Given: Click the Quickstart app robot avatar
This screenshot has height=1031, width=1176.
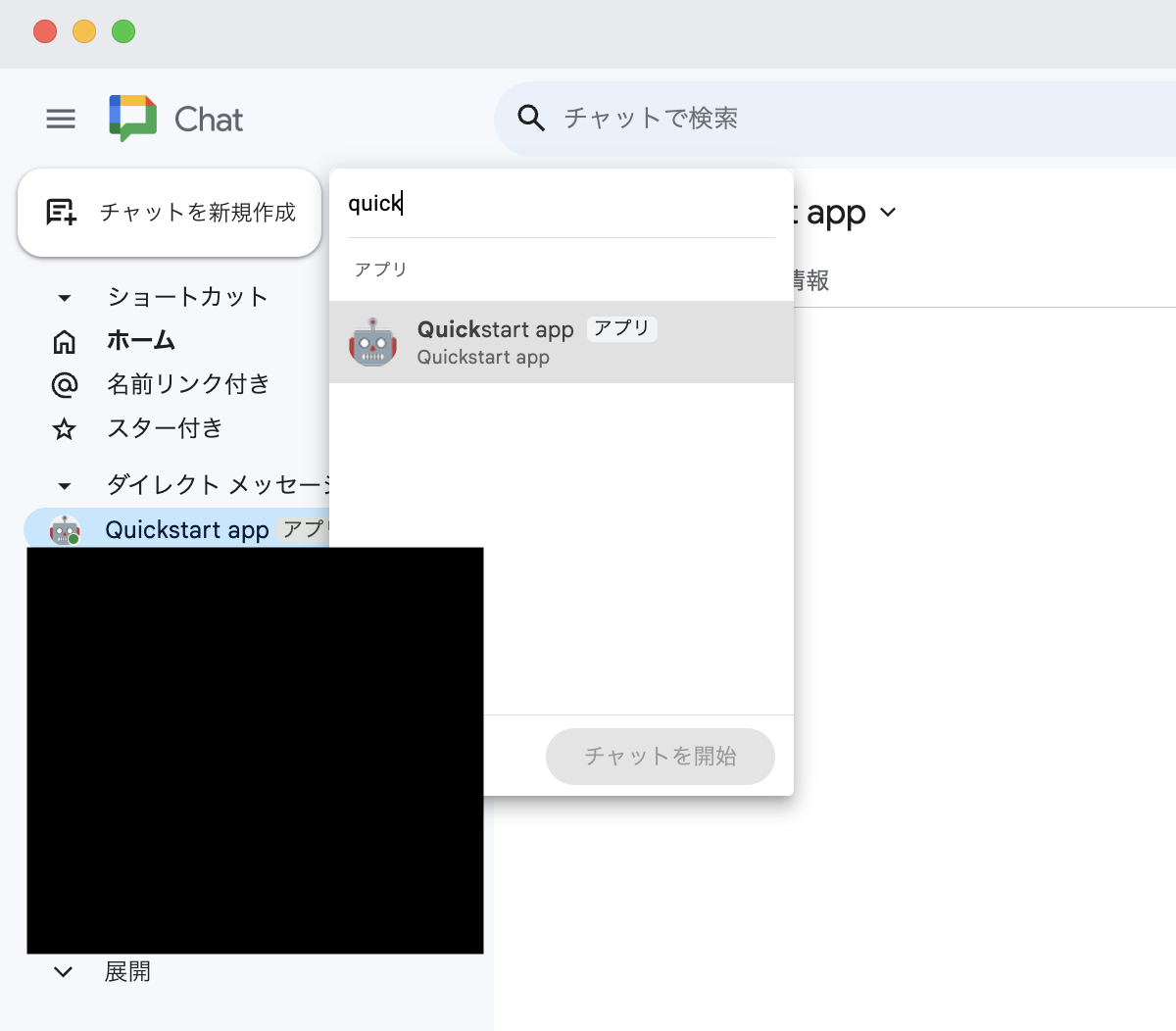Looking at the screenshot, I should (x=372, y=341).
